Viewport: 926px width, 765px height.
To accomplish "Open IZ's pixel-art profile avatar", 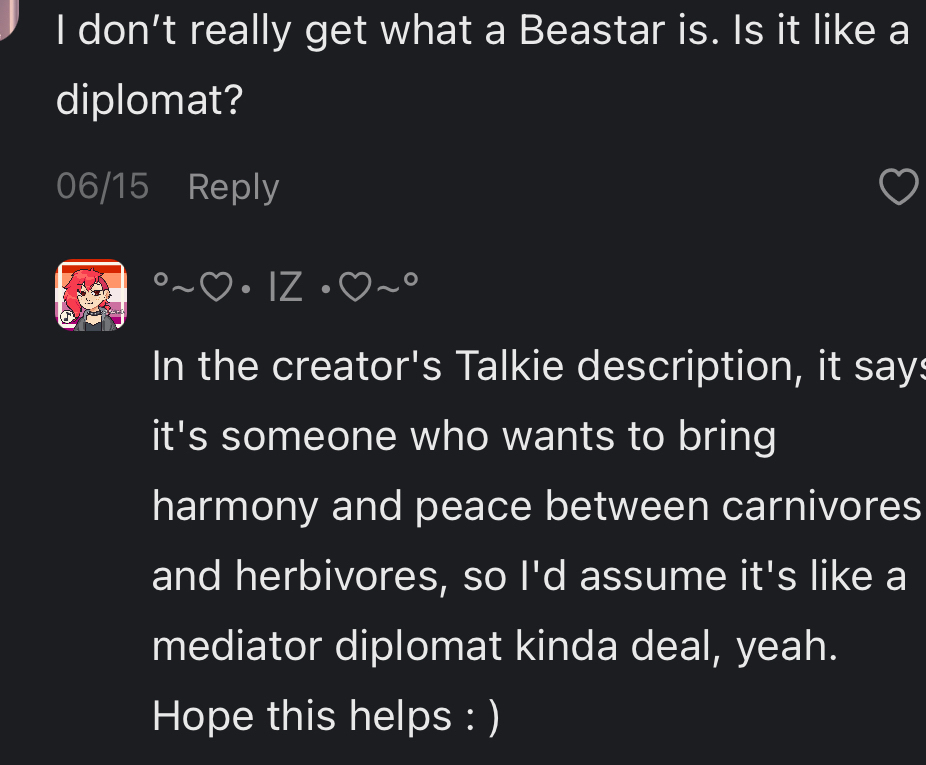I will coord(91,295).
